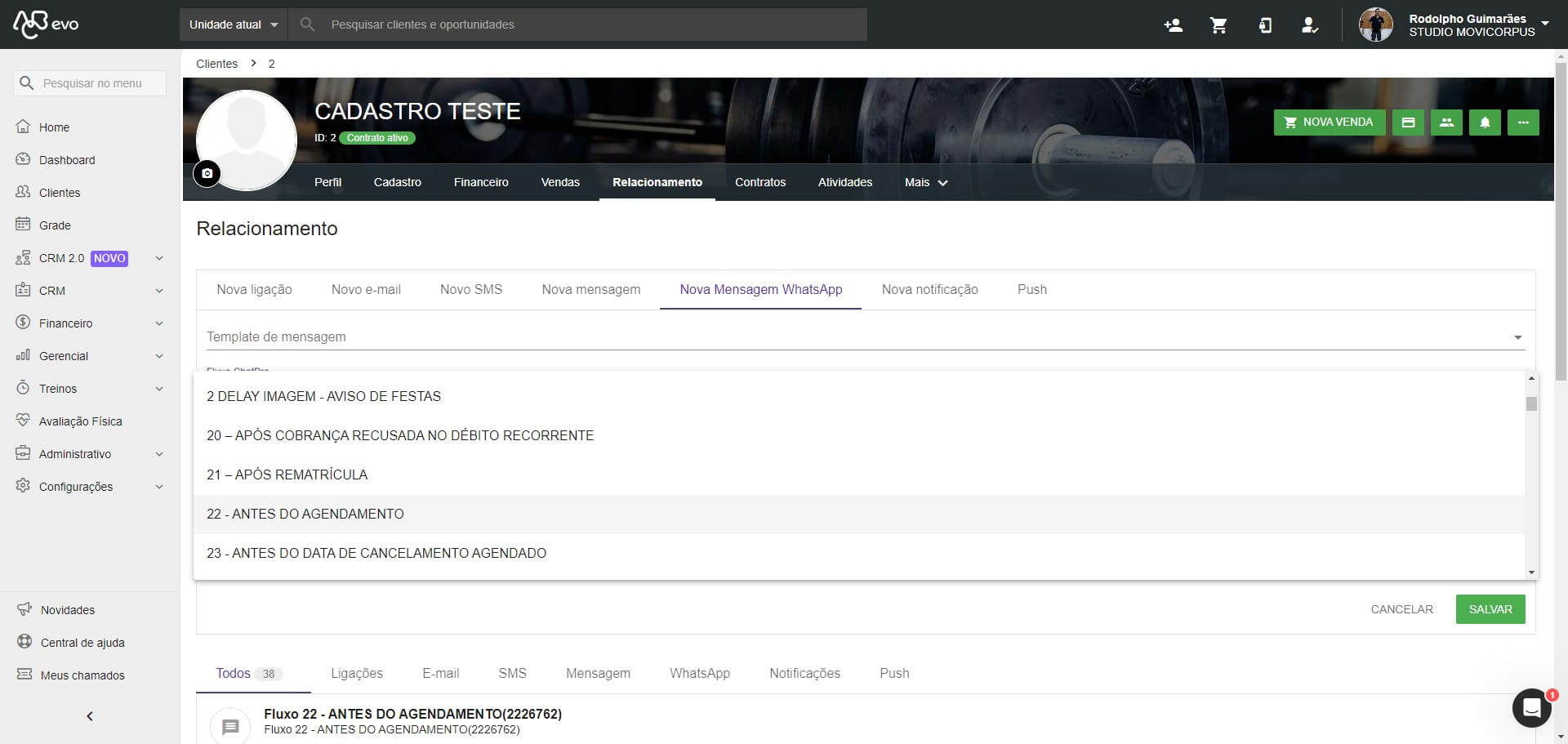
Task: Click the Grade calendar icon in sidebar
Action: pos(23,225)
